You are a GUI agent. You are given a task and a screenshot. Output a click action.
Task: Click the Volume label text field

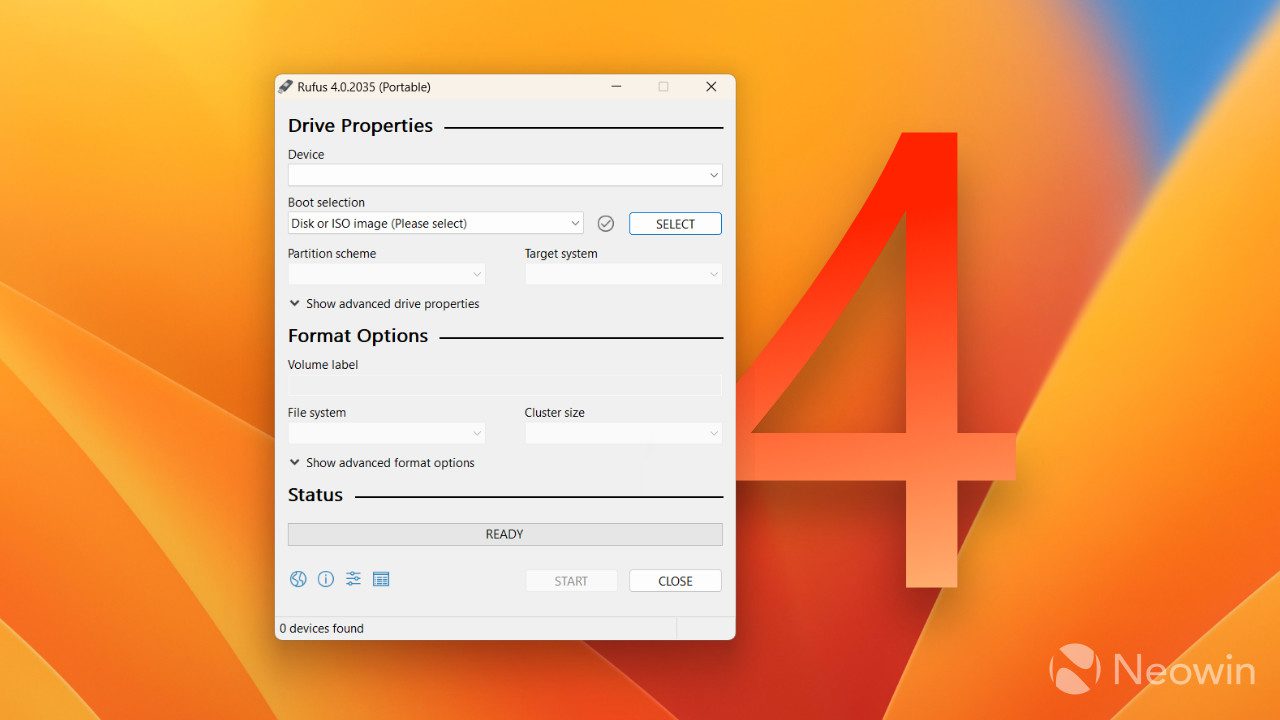[x=505, y=385]
